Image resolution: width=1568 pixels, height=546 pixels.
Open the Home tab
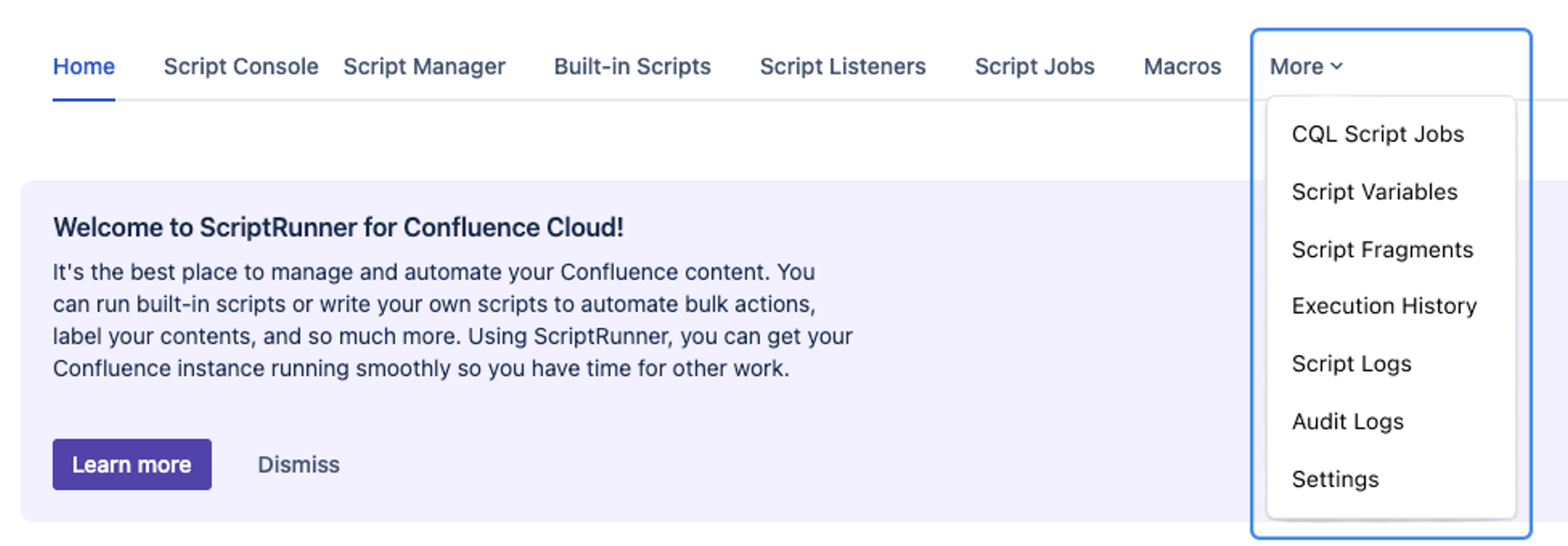84,67
